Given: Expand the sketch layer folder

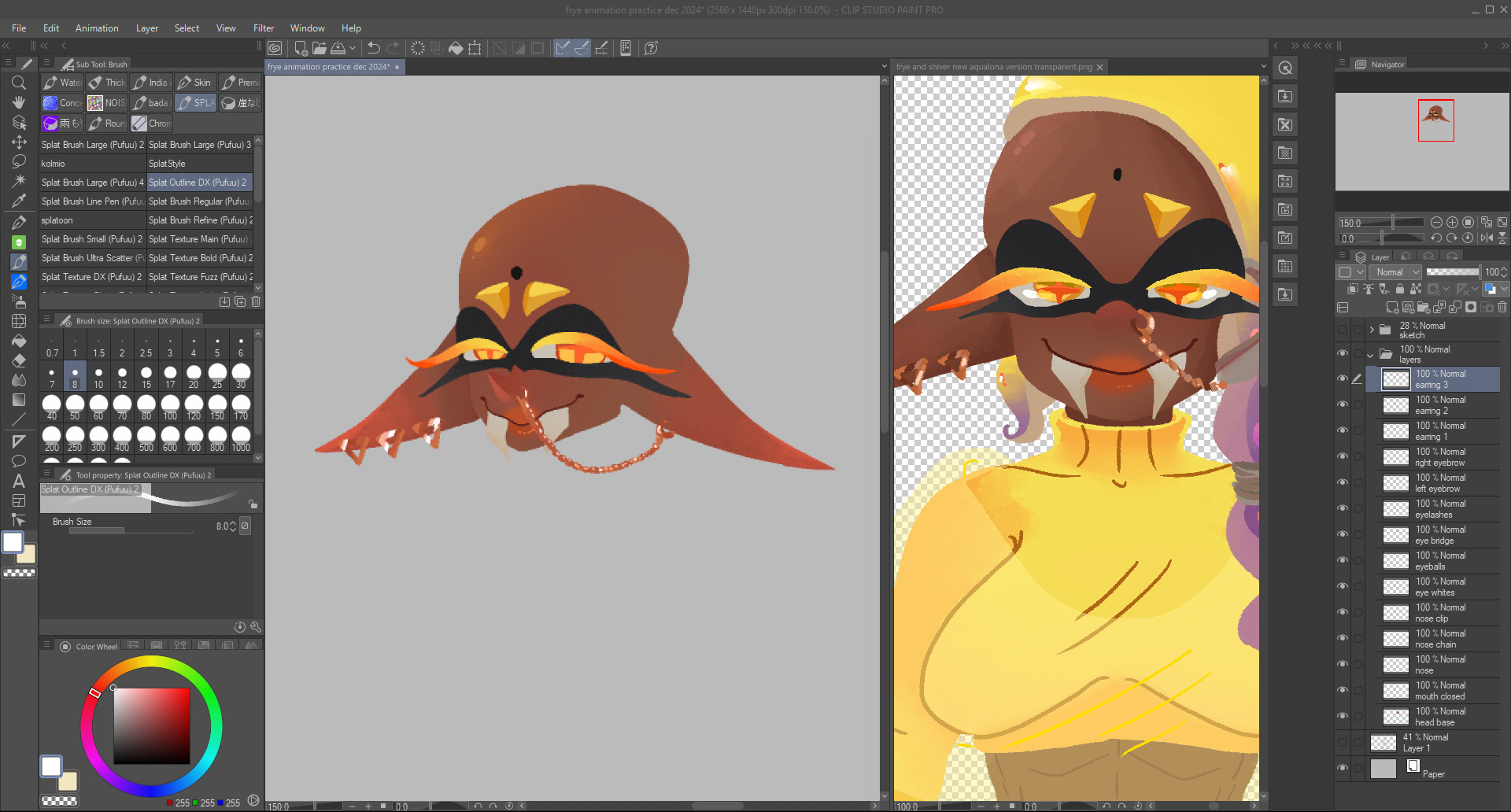Looking at the screenshot, I should [x=1372, y=330].
